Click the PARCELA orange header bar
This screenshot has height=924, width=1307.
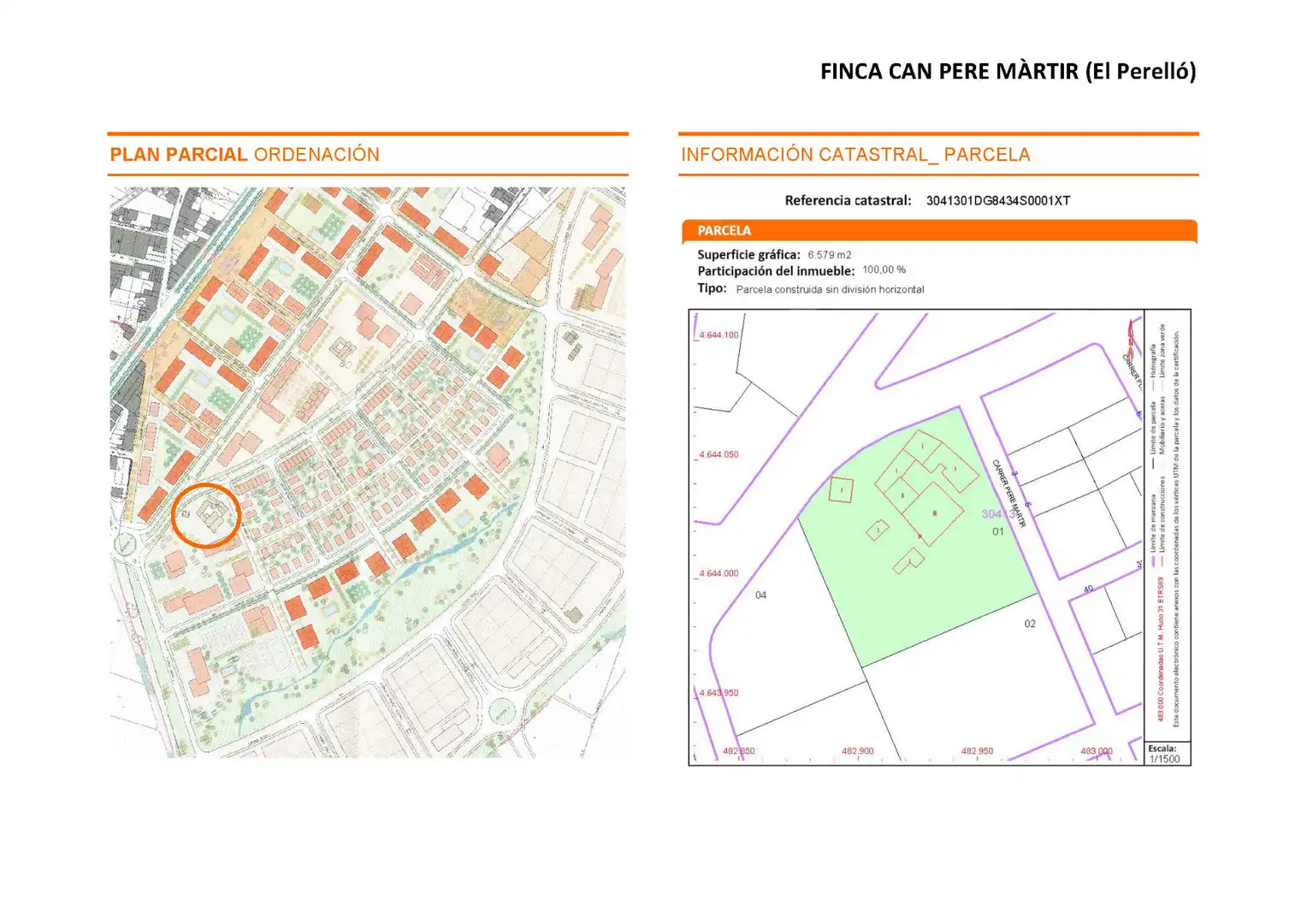(x=939, y=231)
